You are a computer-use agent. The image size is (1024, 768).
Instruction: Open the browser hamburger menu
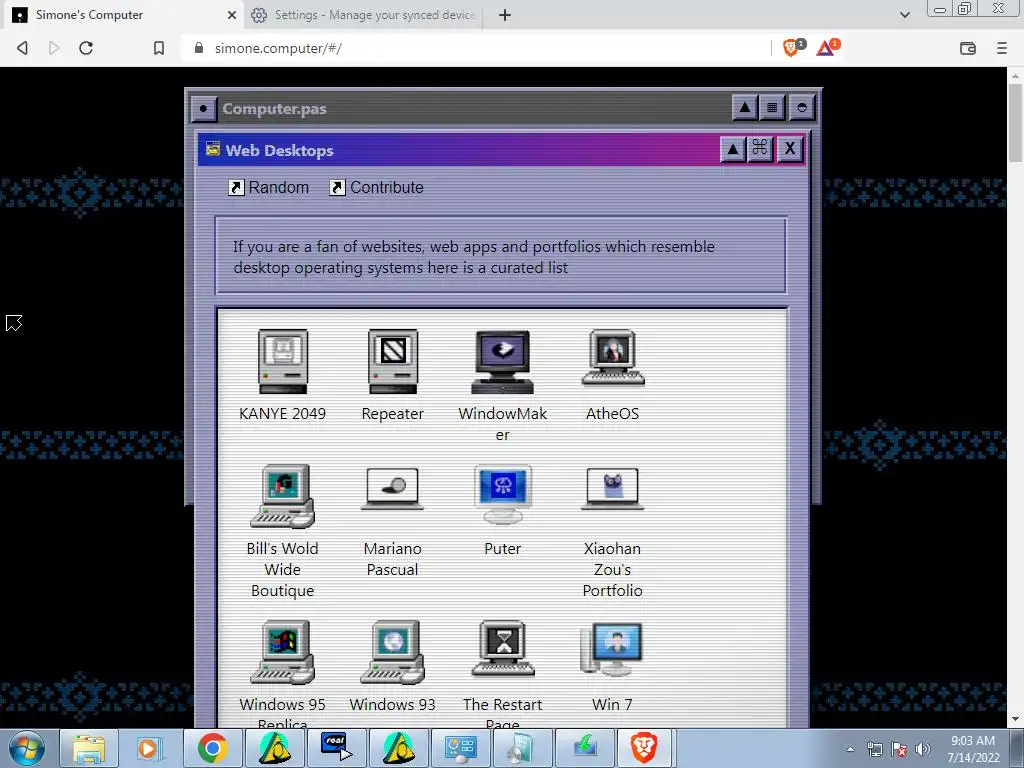[x=1002, y=48]
